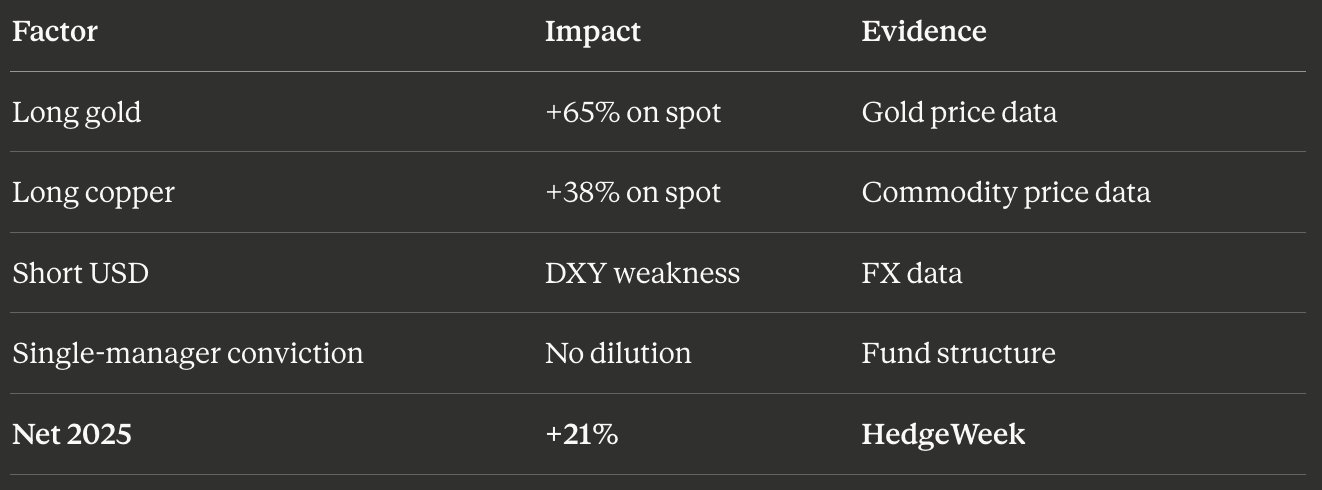
Task: Click the Factor column header
Action: [55, 31]
